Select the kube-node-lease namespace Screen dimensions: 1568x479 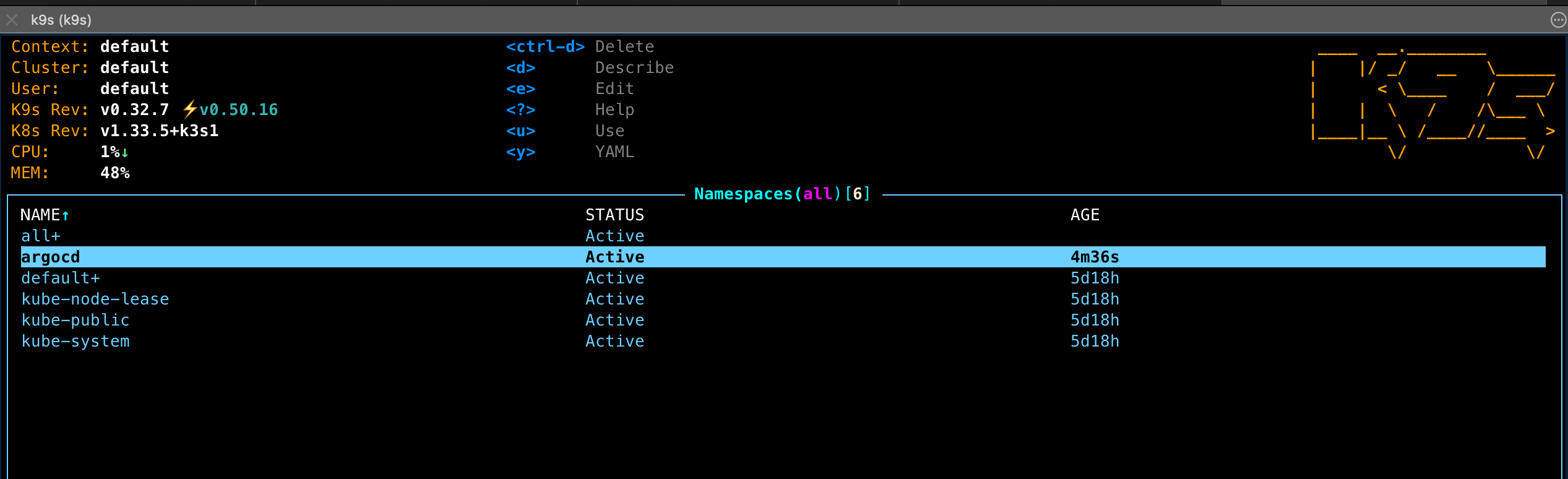95,299
